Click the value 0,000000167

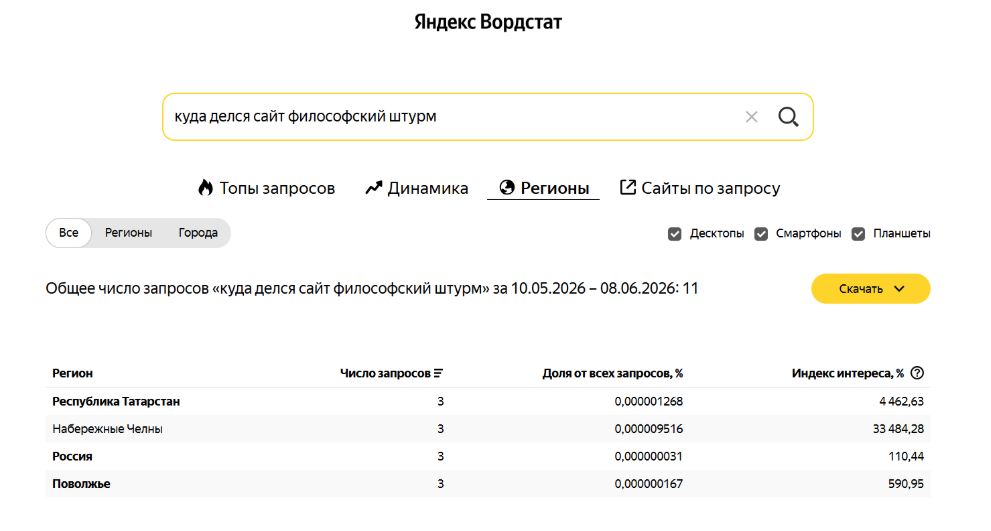click(x=648, y=484)
